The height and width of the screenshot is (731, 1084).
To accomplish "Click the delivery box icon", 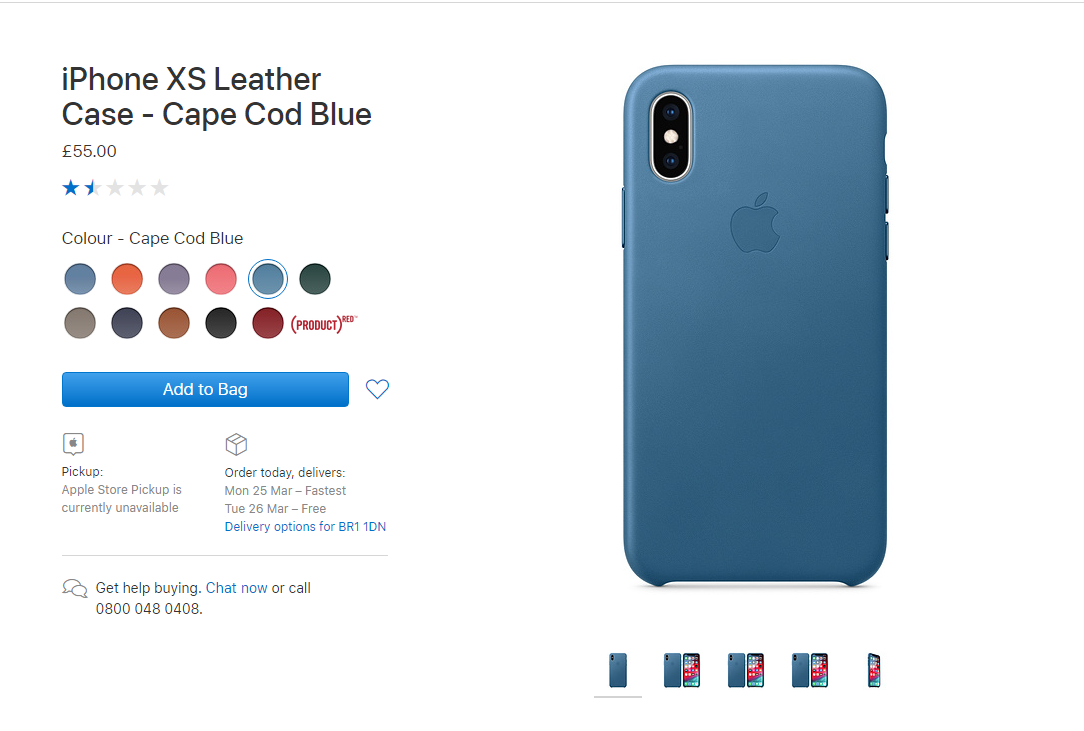I will point(236,444).
